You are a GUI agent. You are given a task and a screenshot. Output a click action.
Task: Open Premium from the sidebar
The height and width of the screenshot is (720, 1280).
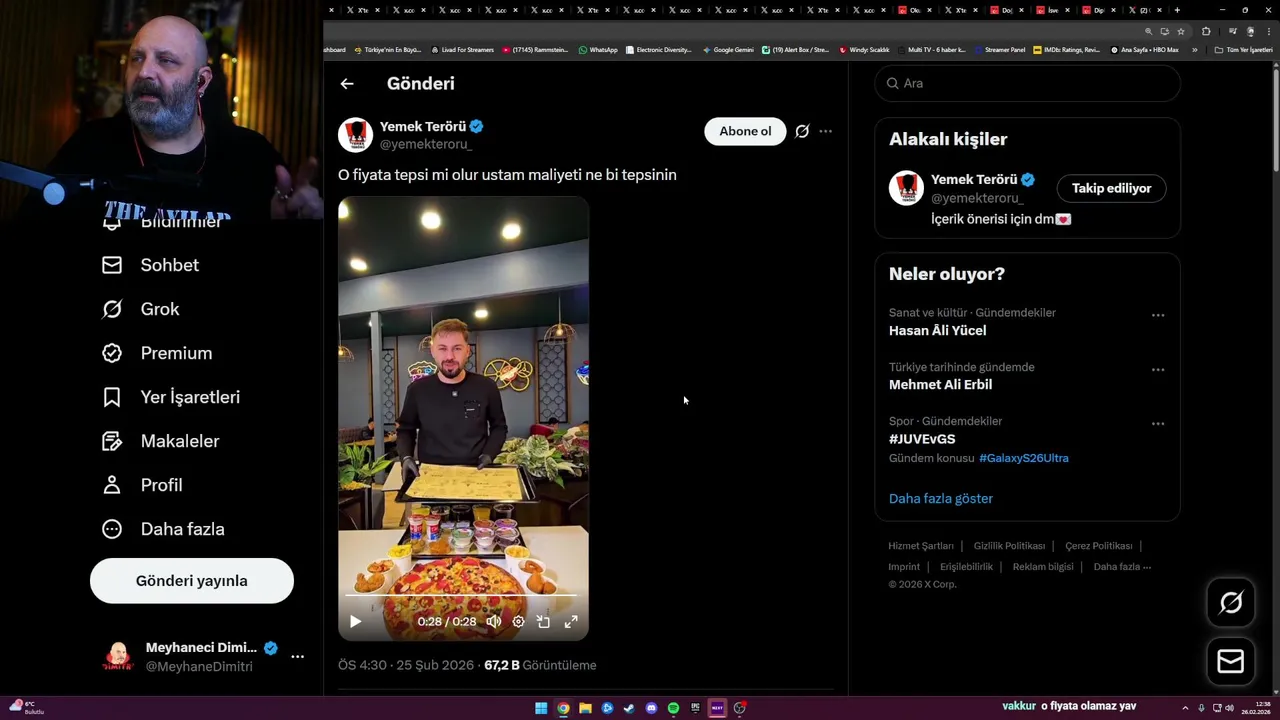(x=157, y=353)
